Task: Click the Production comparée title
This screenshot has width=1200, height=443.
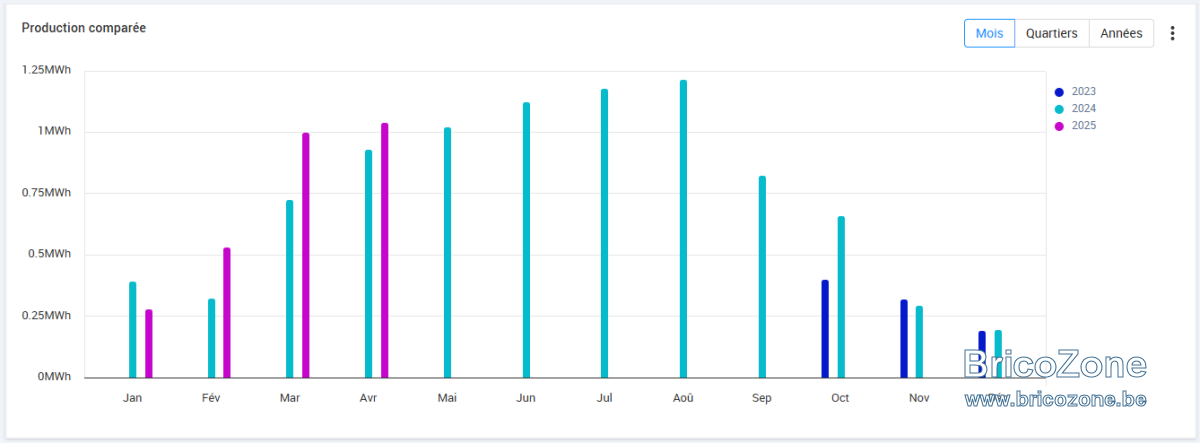Action: click(x=84, y=28)
